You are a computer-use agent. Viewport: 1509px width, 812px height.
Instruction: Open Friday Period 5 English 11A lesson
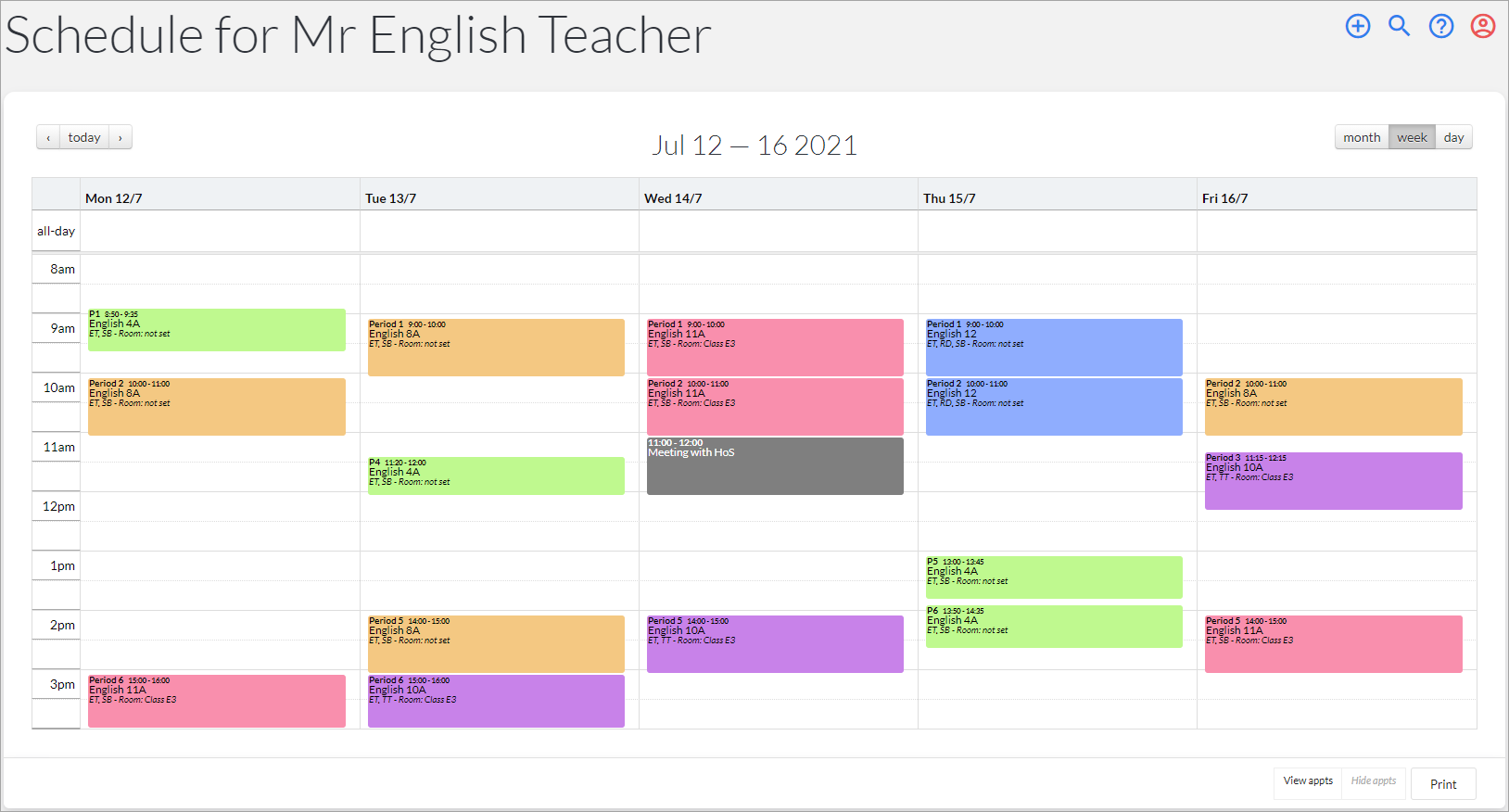(x=1334, y=644)
